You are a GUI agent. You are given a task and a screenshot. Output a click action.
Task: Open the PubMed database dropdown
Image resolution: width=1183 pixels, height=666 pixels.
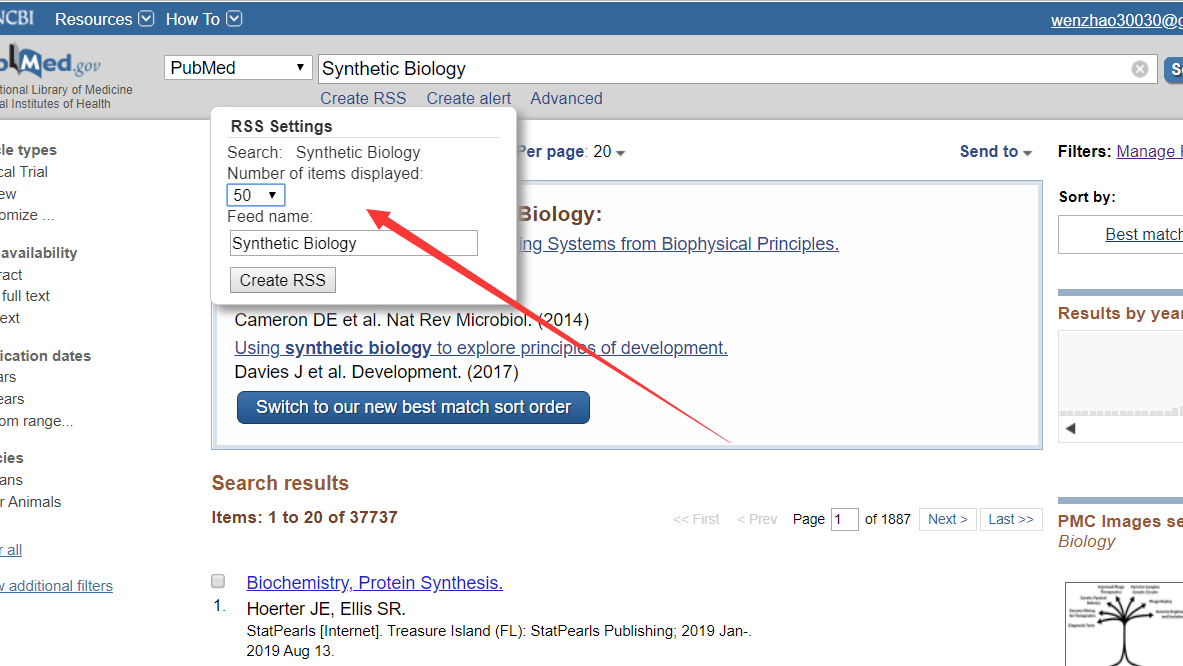coord(239,68)
